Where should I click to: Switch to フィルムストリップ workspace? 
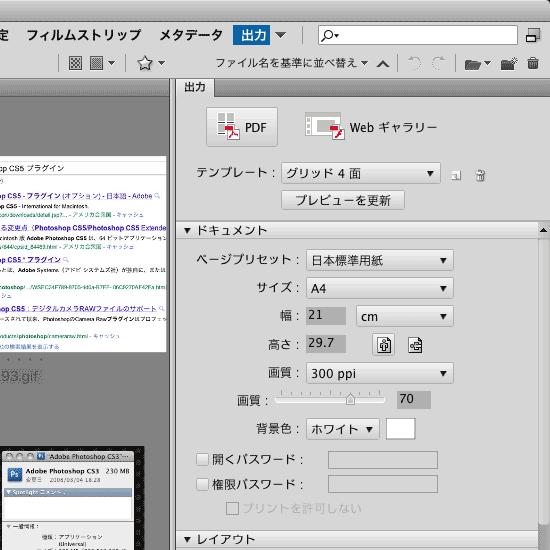click(x=83, y=35)
